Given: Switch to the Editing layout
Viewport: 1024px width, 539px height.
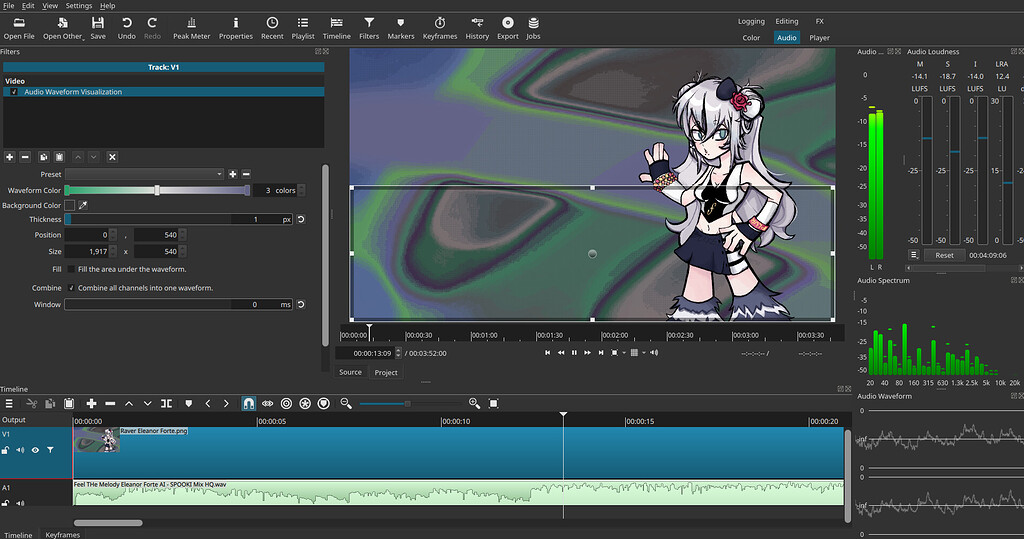Looking at the screenshot, I should 786,22.
